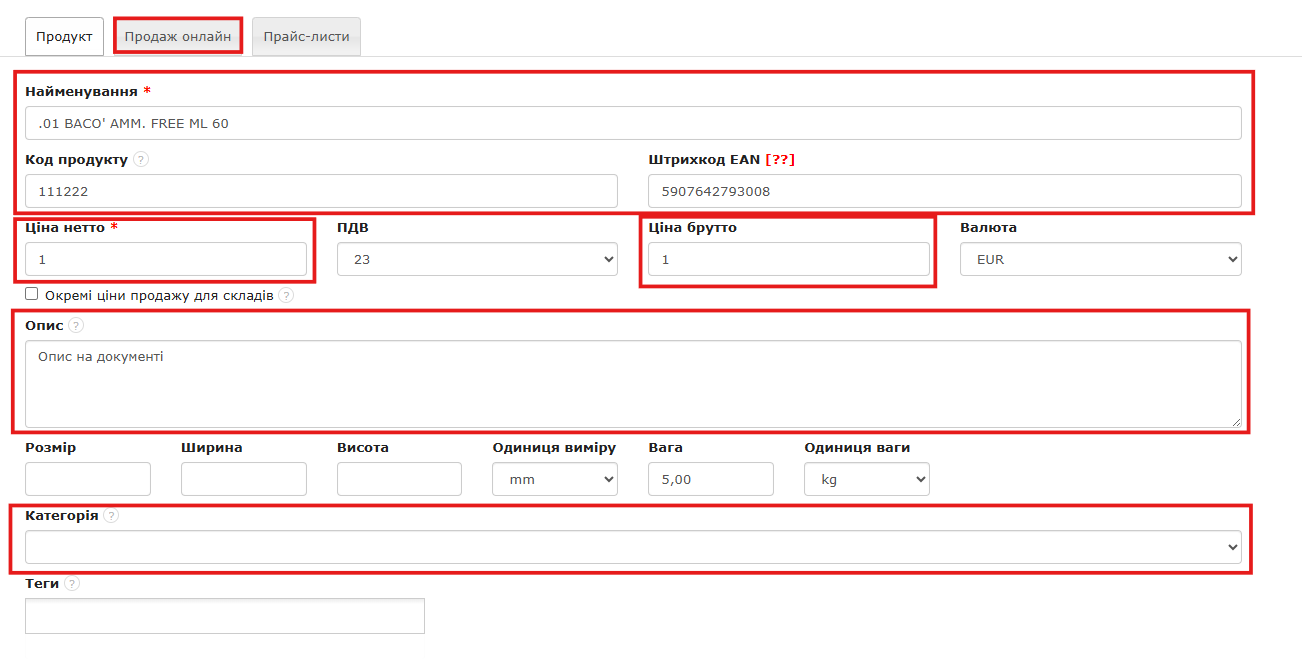
Task: Click help icon next to Теги label
Action: click(72, 583)
